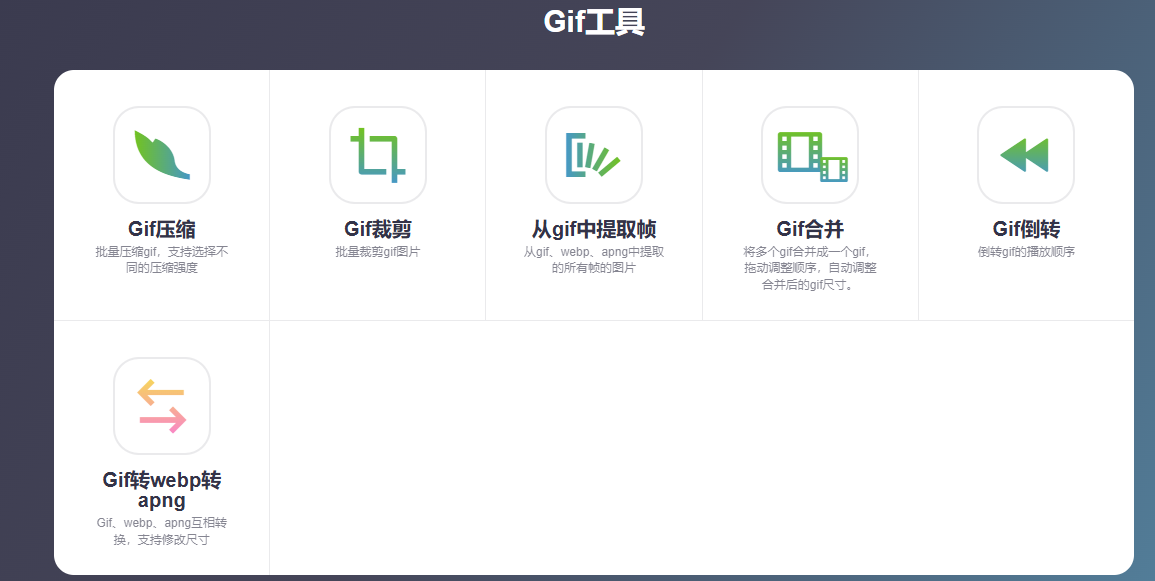Click the Gif合并 title link
Screen dimensions: 1155x581
click(x=810, y=228)
